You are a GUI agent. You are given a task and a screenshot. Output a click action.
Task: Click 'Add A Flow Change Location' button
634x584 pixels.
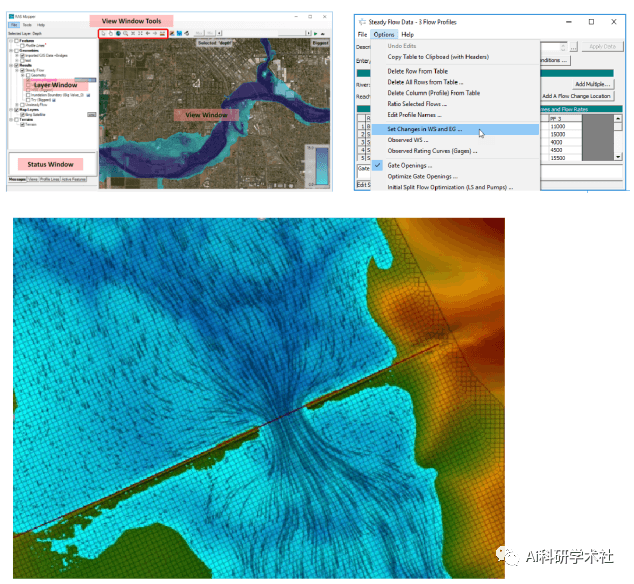[x=576, y=96]
